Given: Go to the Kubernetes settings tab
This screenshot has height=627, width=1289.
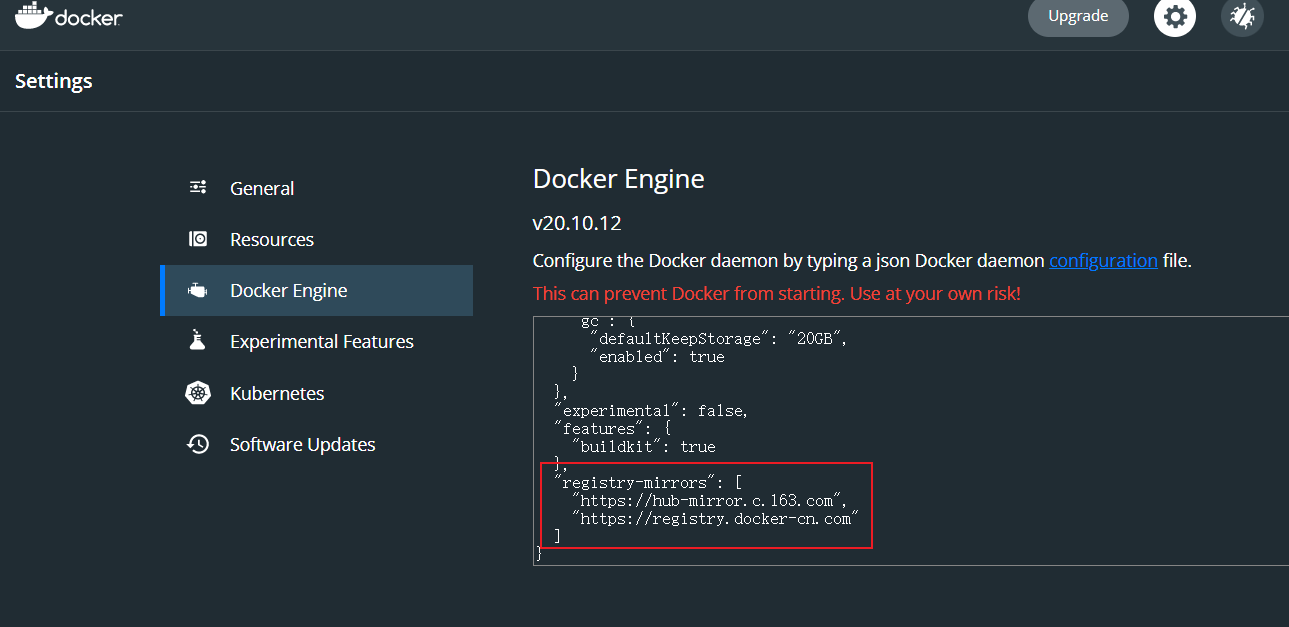Looking at the screenshot, I should point(316,393).
